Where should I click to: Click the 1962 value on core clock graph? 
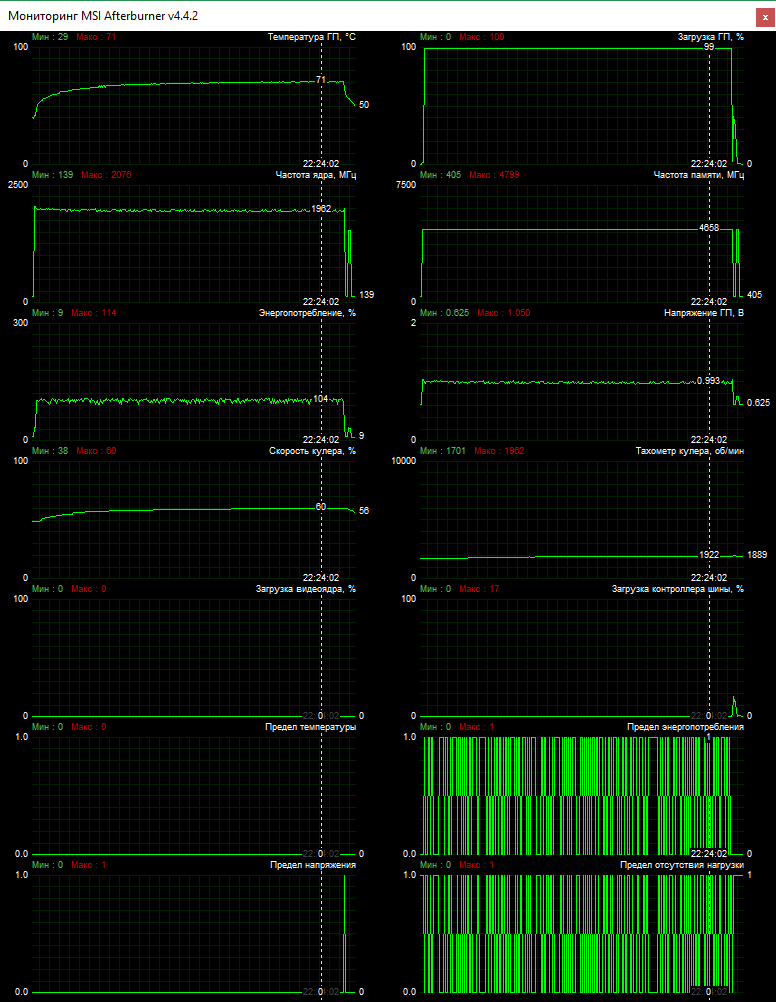(321, 209)
